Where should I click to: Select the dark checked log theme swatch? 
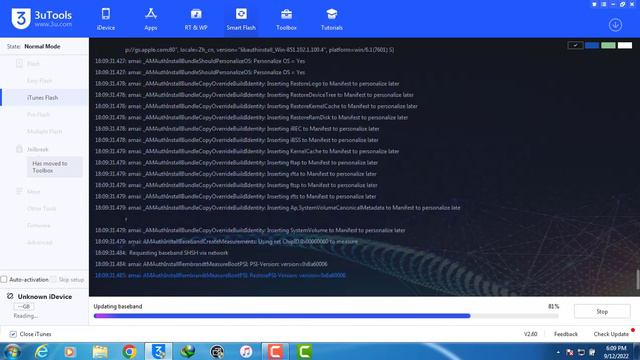click(x=575, y=45)
